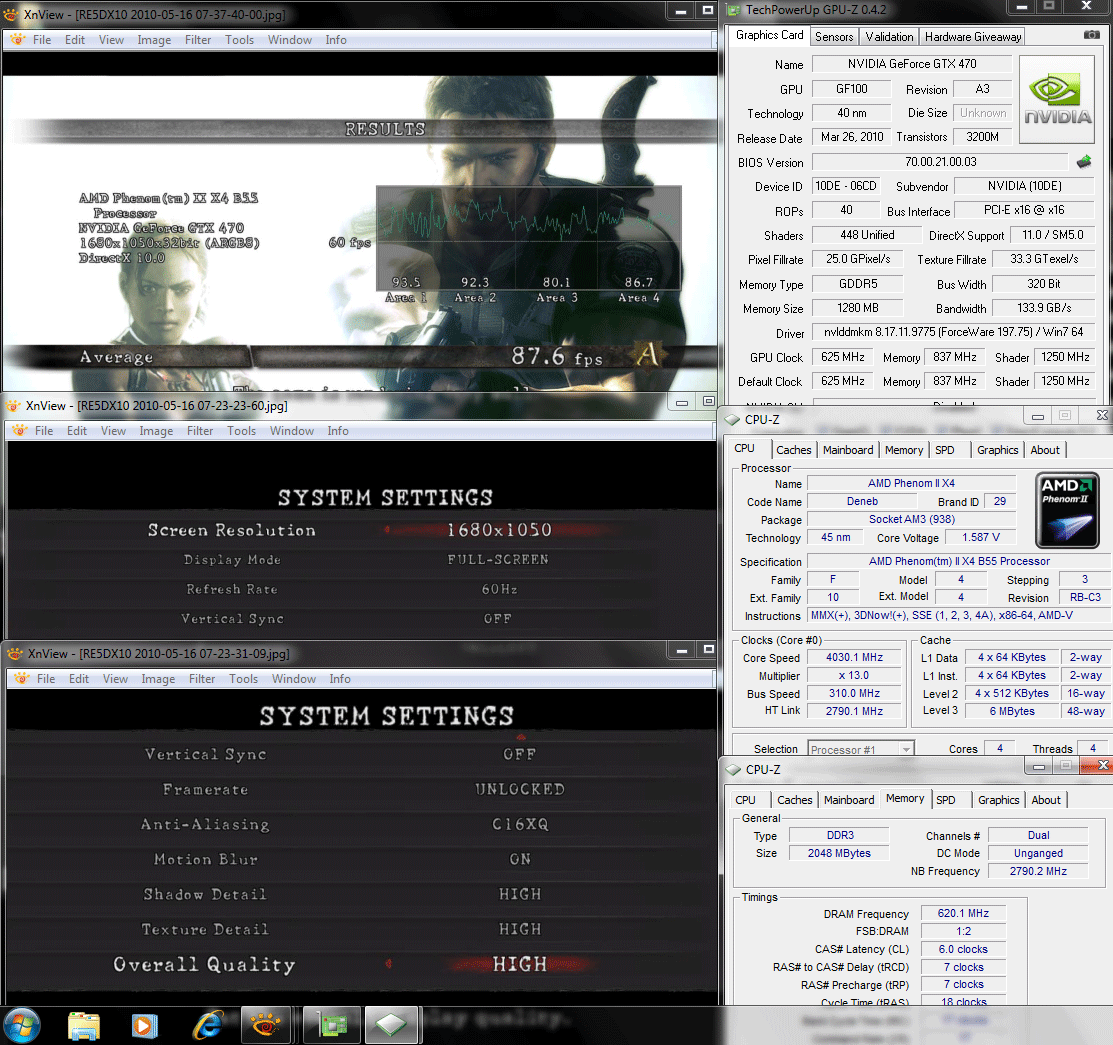The image size is (1113, 1045).
Task: Open Edit menu in 07-23-31-09 XnView window
Action: [x=79, y=679]
